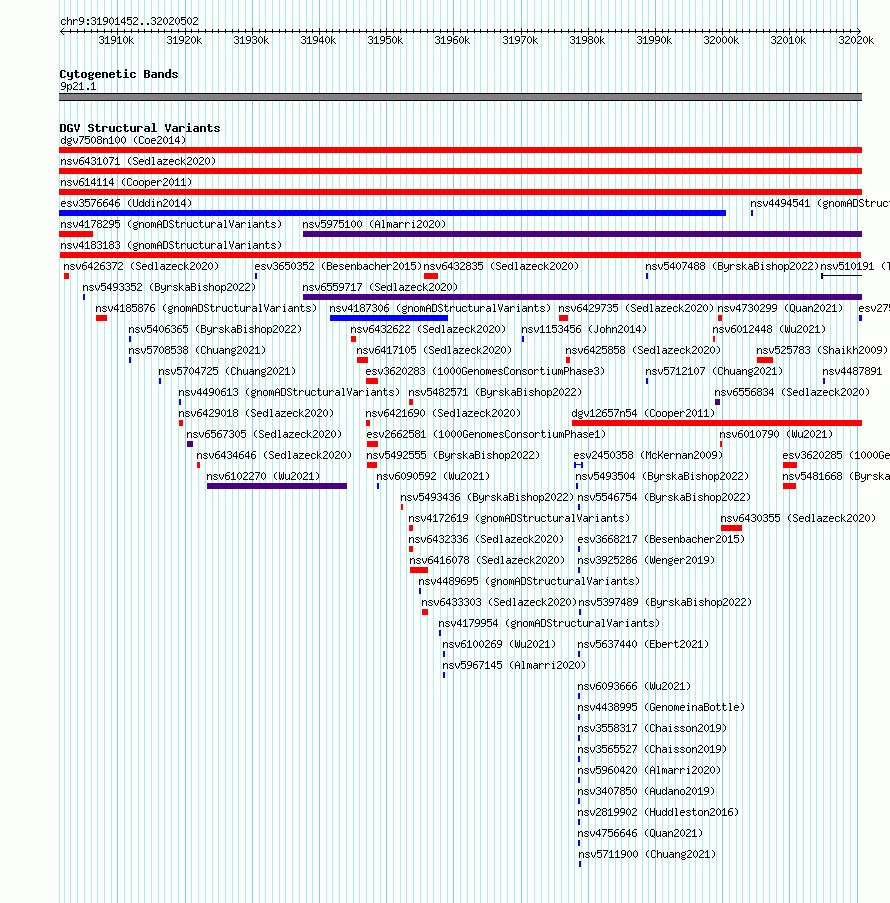Open esv3650352 (Besenbacher2015) label
The image size is (890, 903).
(338, 267)
